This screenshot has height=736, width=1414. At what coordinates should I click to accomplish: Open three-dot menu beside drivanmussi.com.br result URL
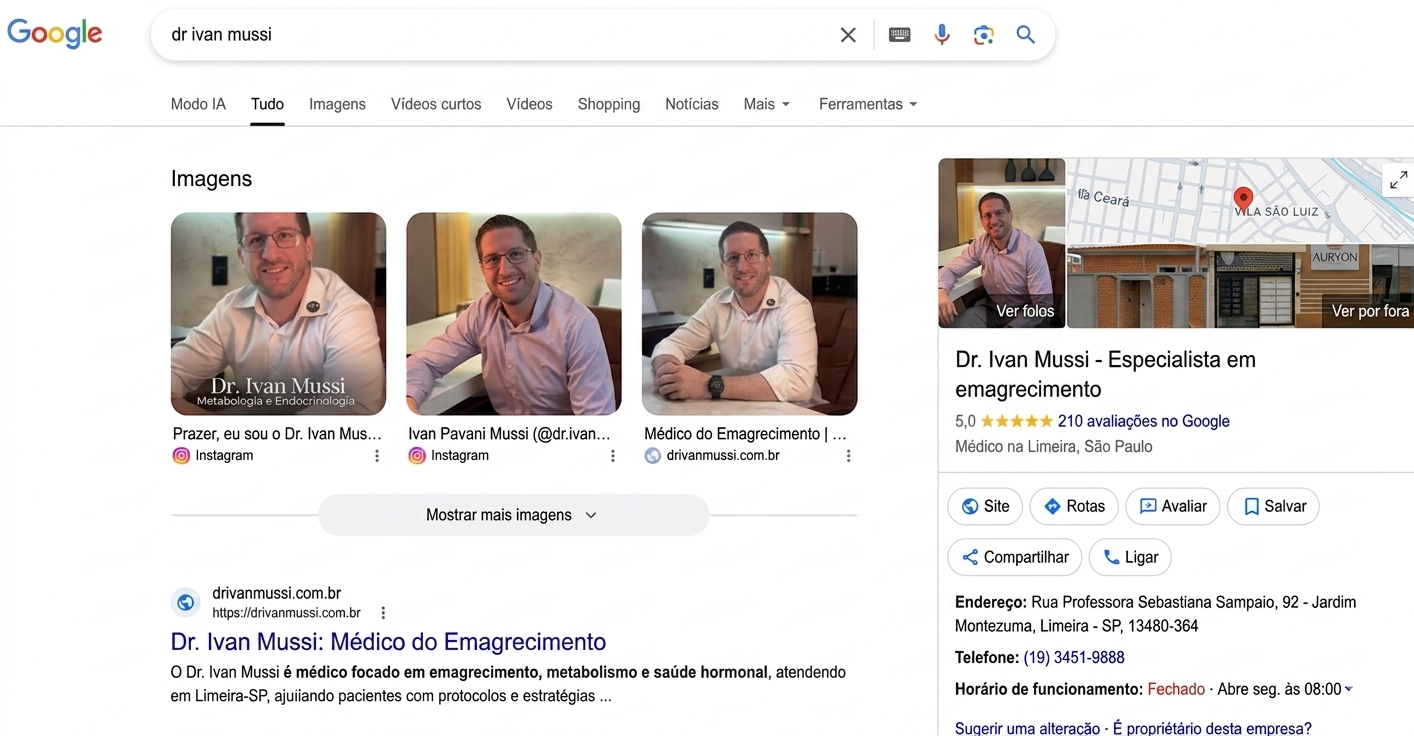coord(383,613)
